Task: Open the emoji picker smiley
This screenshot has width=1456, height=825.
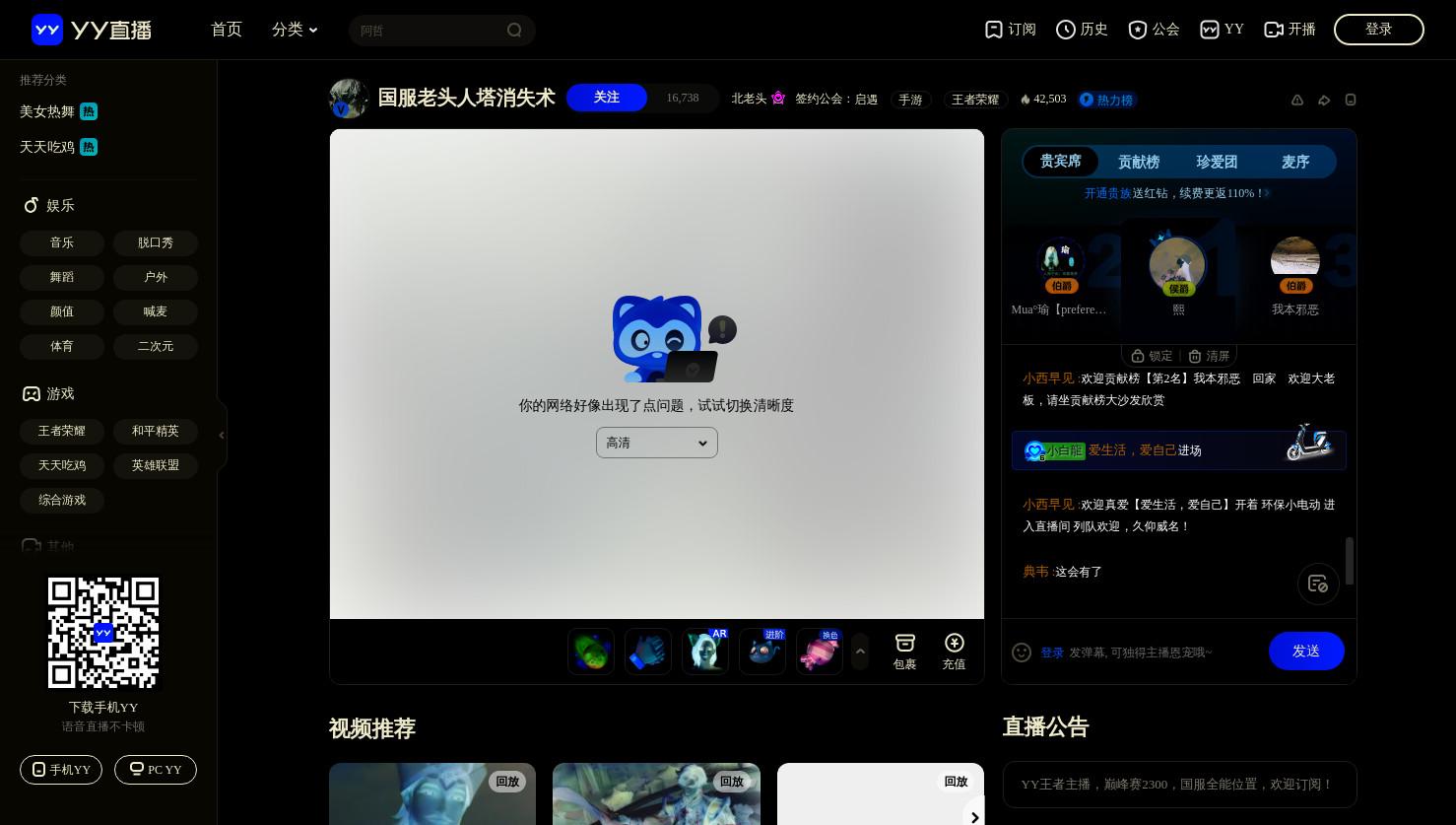Action: pos(1022,653)
